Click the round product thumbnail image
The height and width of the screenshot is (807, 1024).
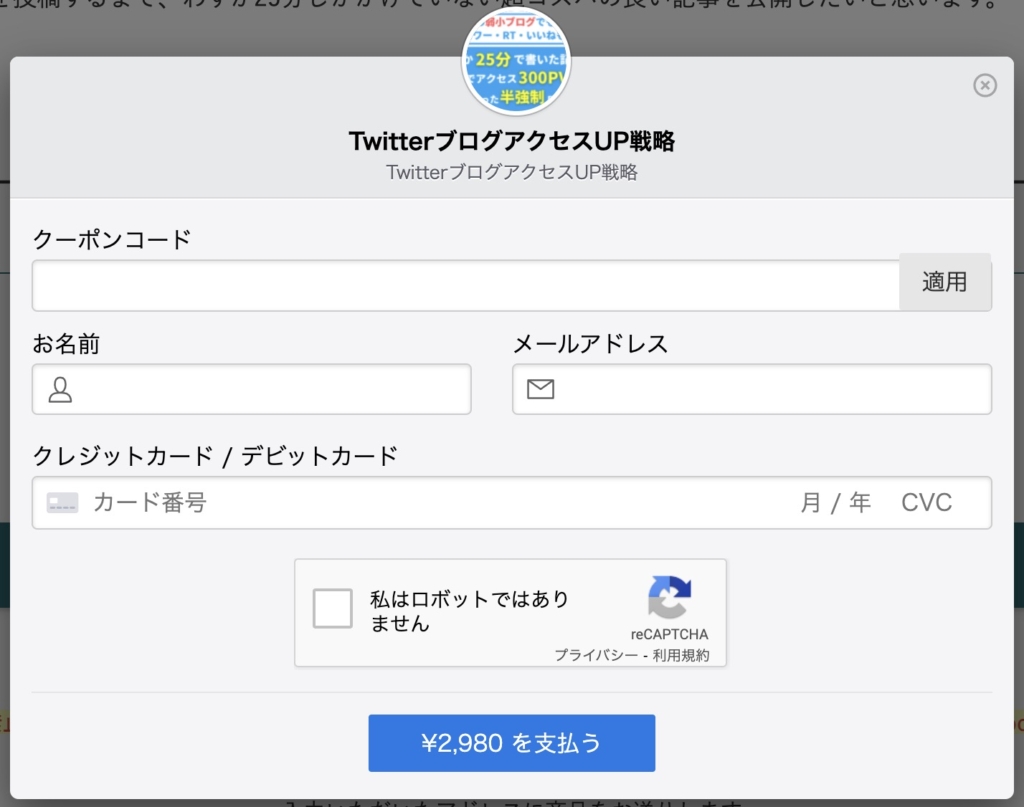[x=516, y=62]
